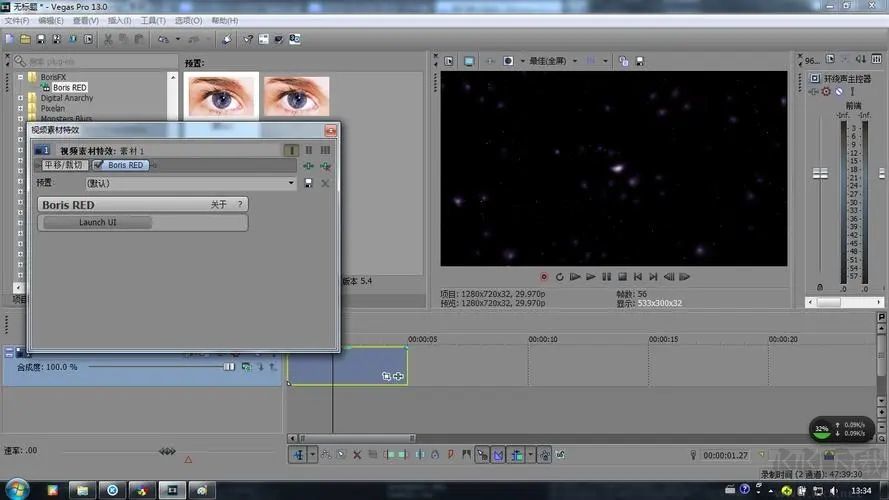Click the master volume fader handle
This screenshot has width=889, height=500.
point(821,174)
